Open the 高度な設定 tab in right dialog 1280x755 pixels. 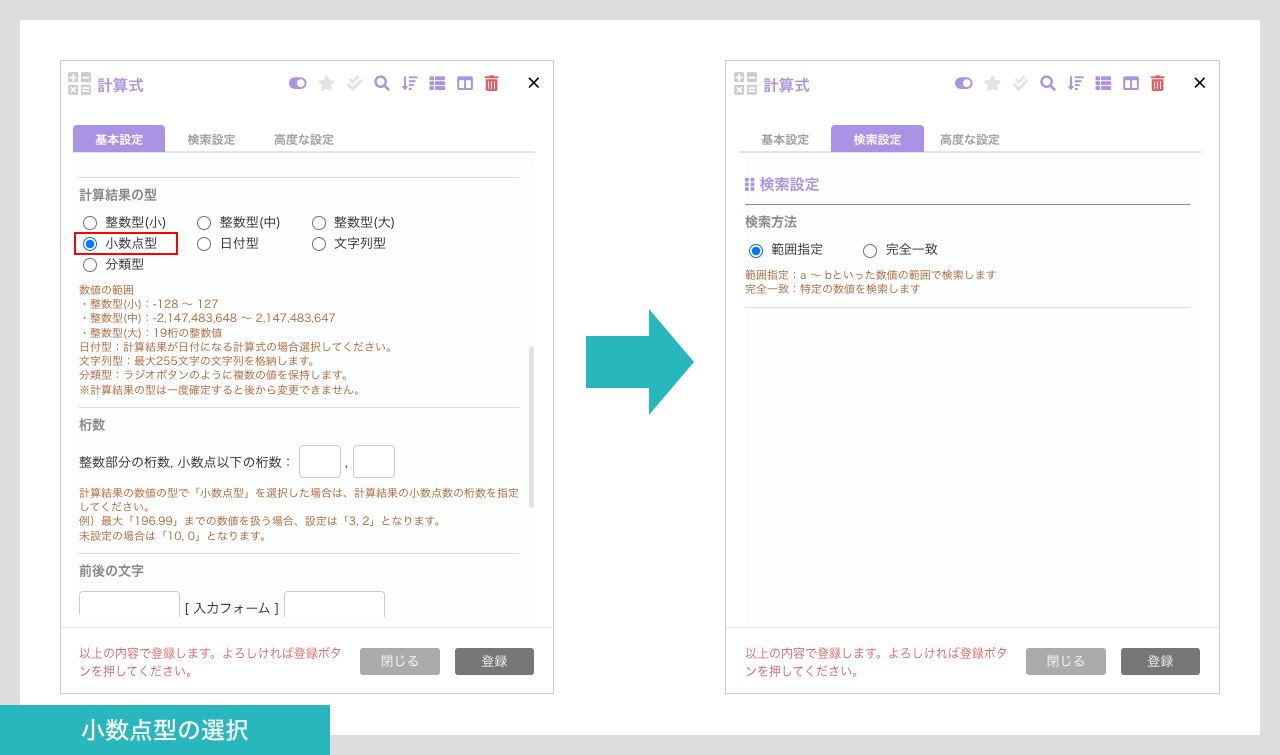pos(970,139)
